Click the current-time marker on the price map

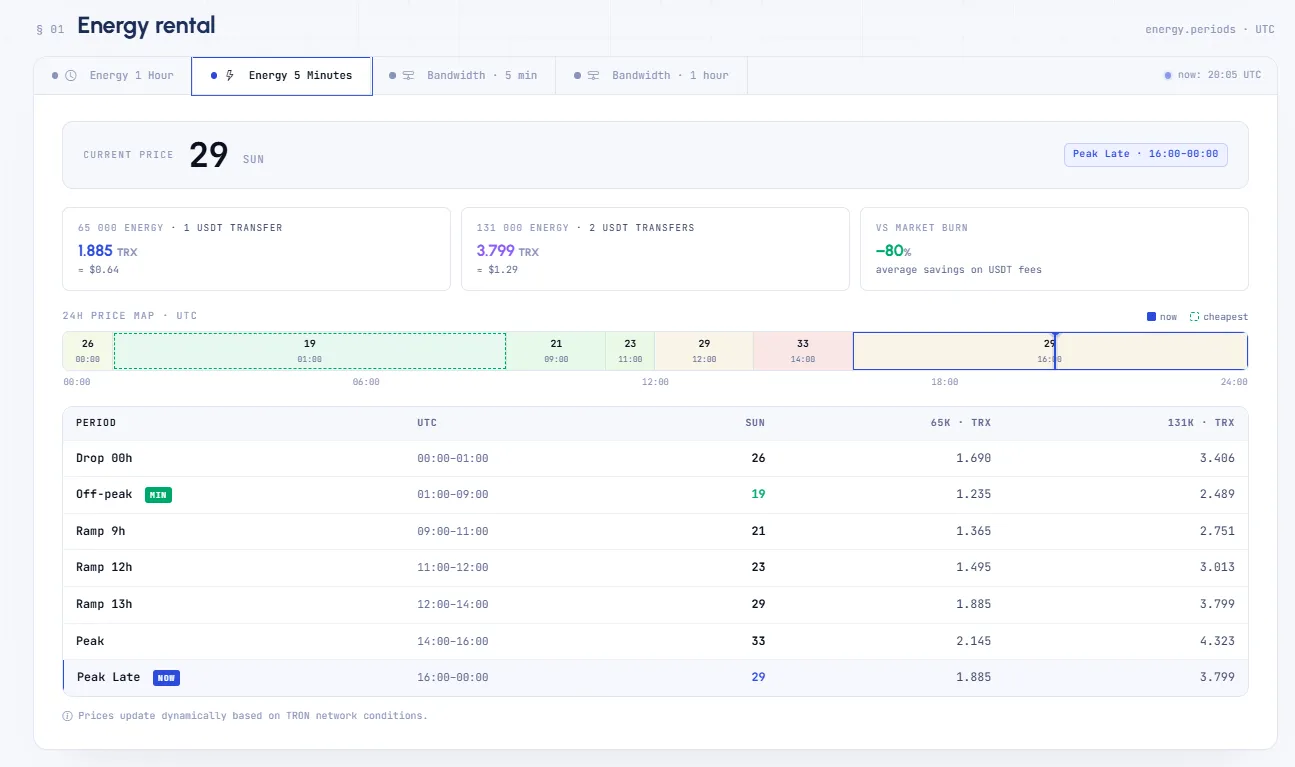[1055, 350]
